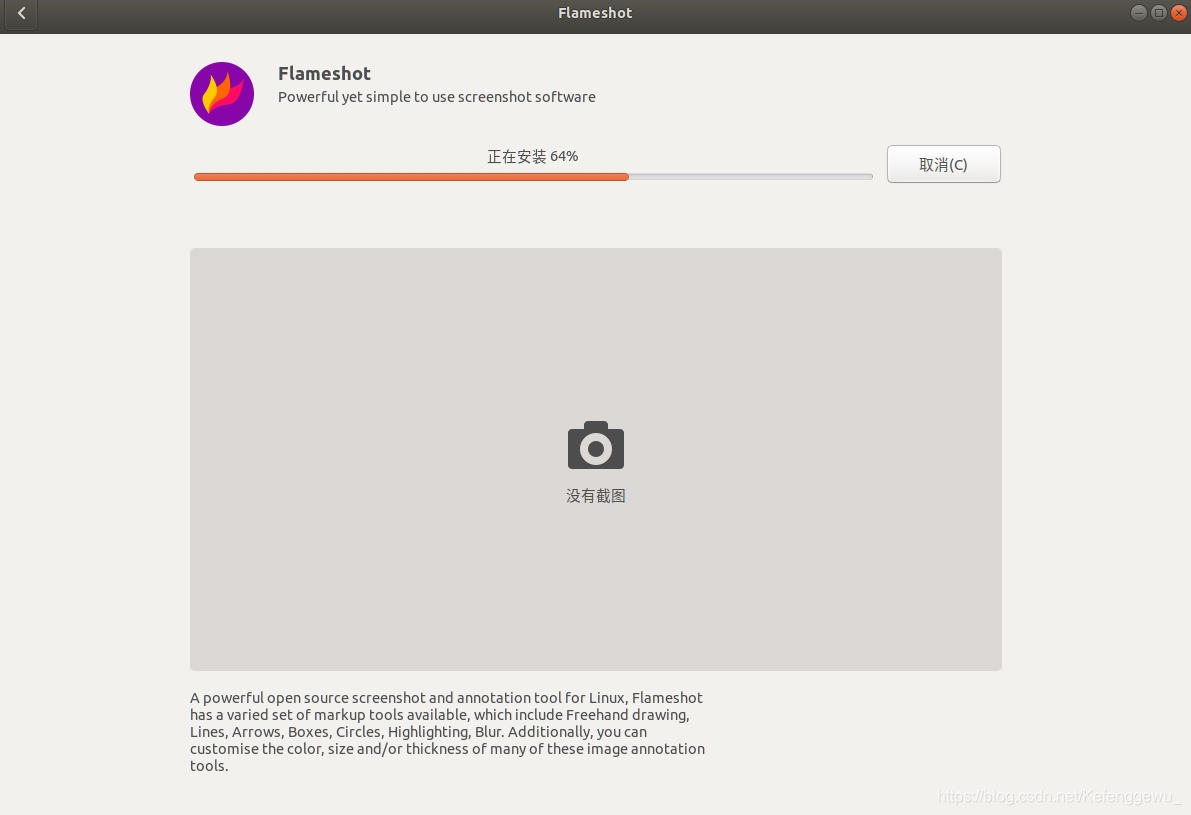This screenshot has width=1191, height=815.
Task: Click the camera placeholder icon
Action: coord(596,445)
